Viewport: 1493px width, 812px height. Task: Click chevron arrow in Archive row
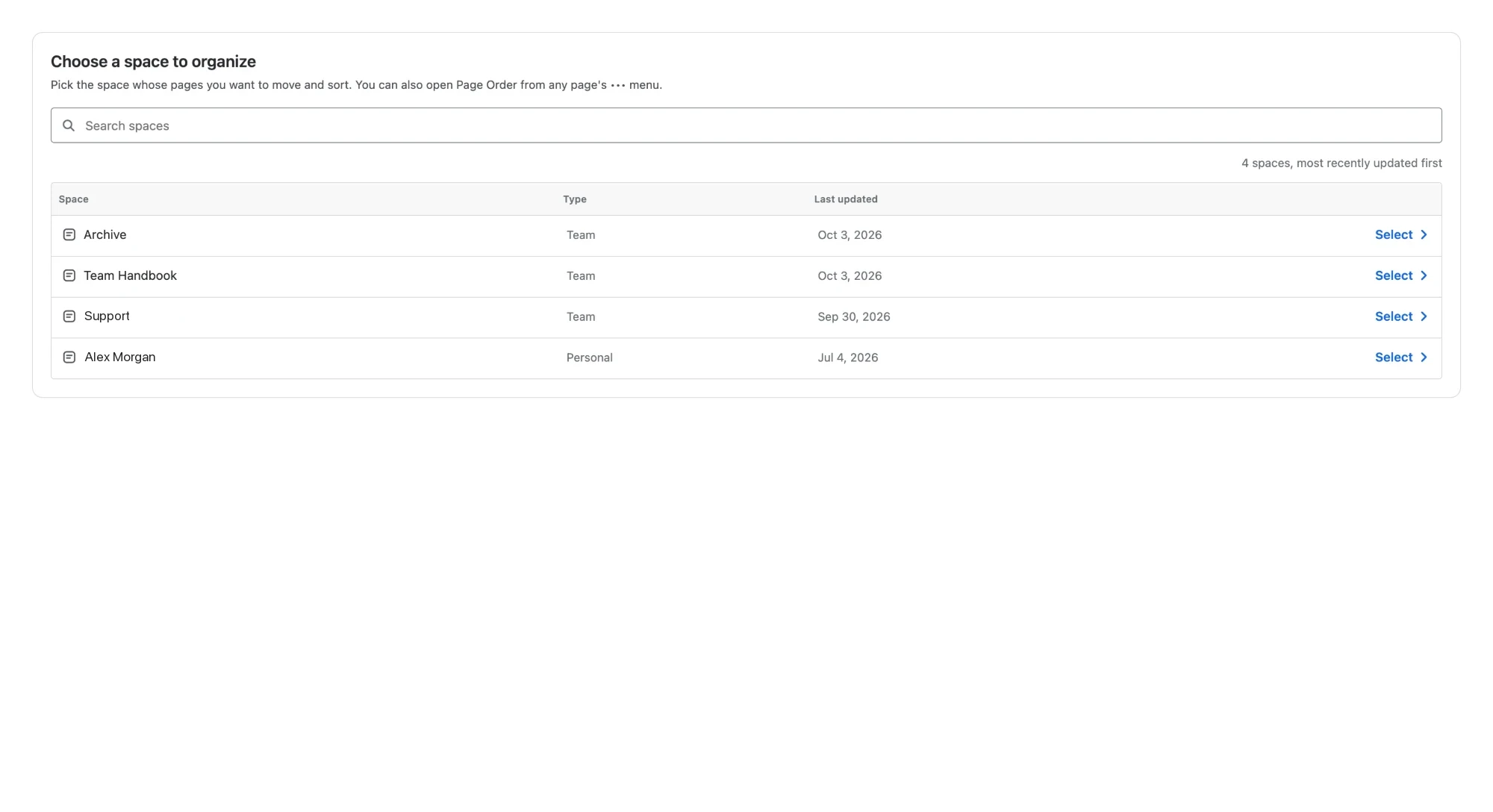pos(1424,235)
